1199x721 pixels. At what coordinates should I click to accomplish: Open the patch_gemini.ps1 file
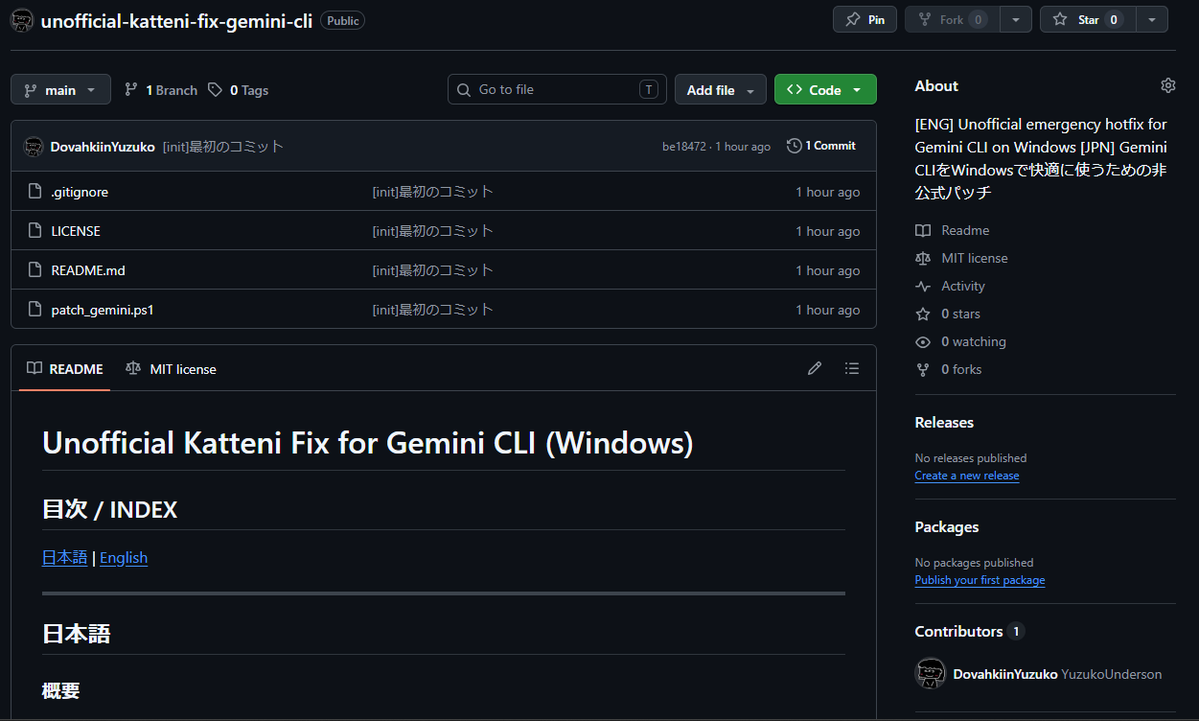(x=102, y=310)
